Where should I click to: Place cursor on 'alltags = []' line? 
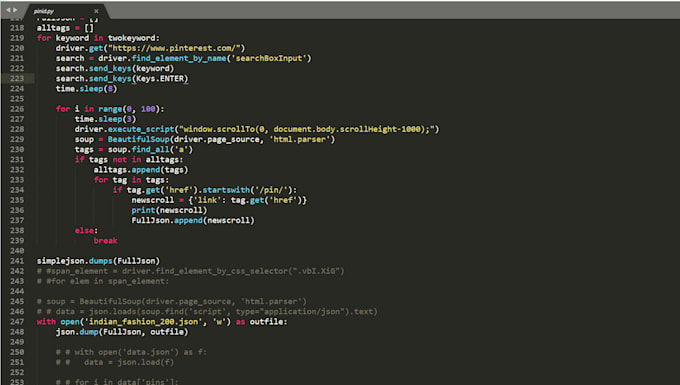(65, 28)
